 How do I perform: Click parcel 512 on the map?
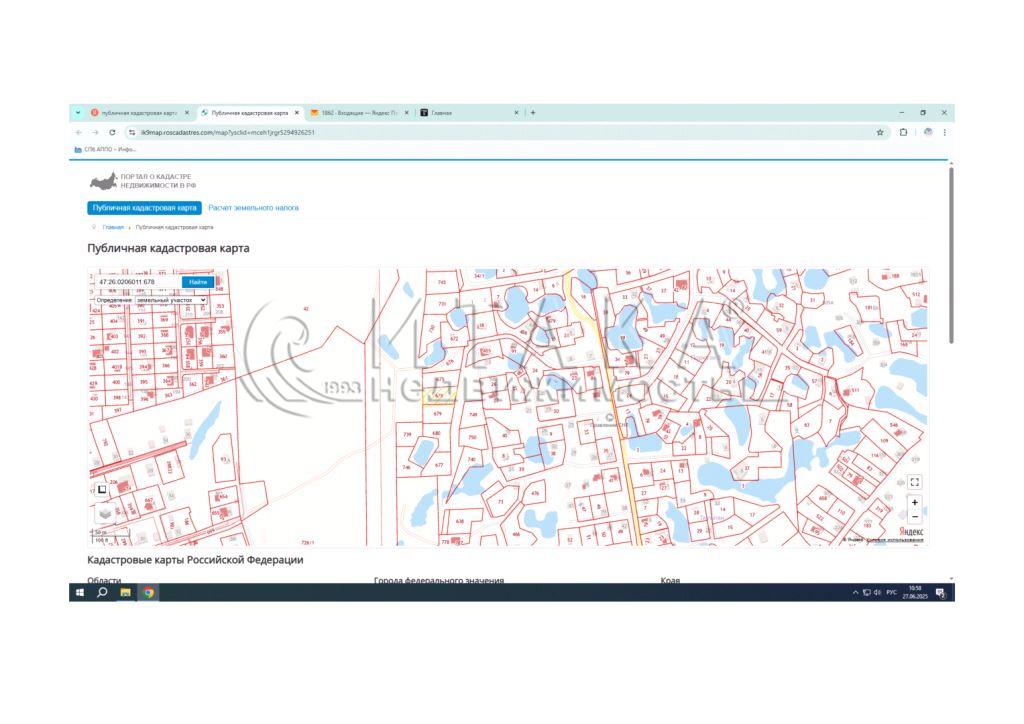tap(916, 294)
